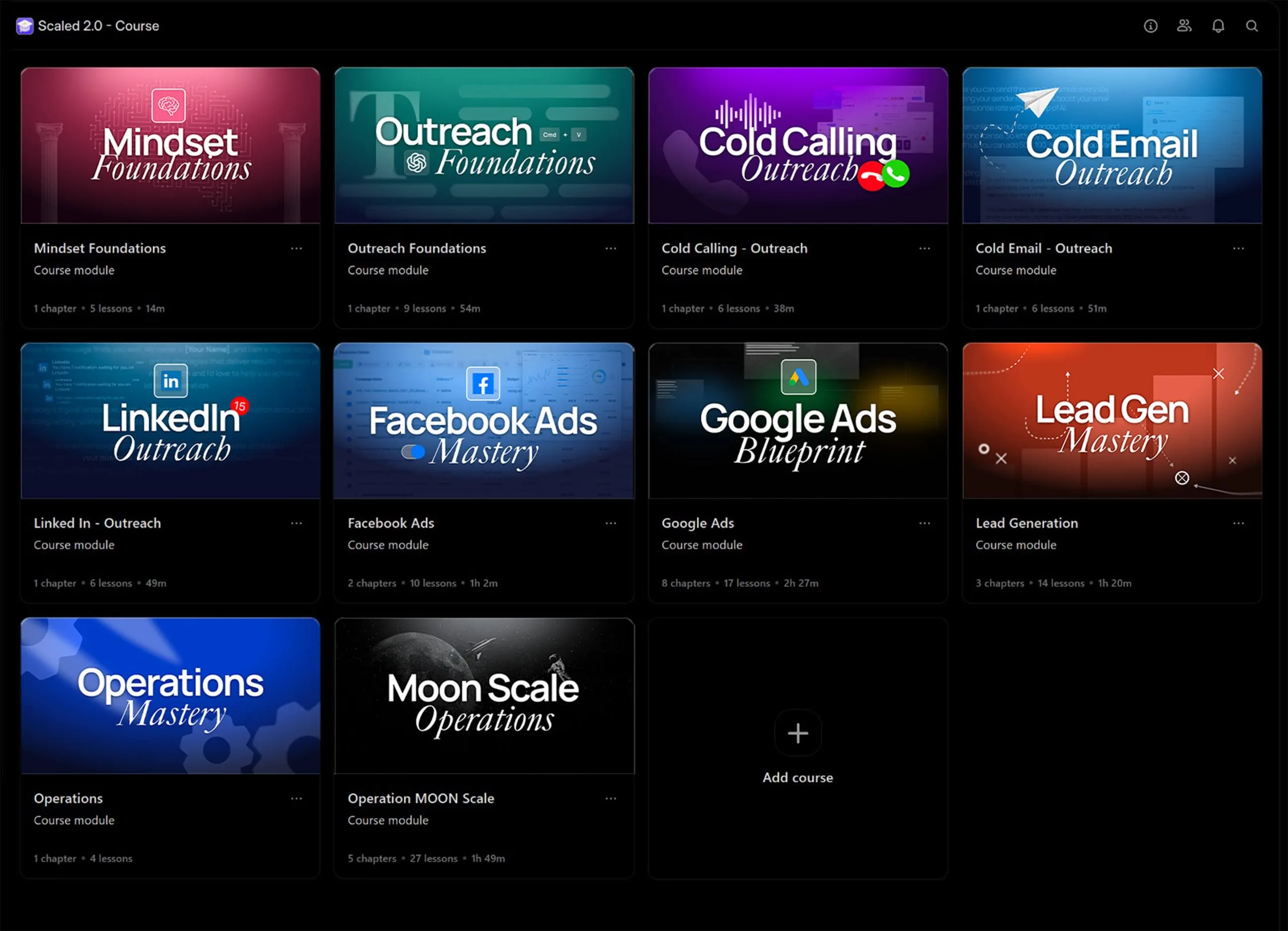Image resolution: width=1288 pixels, height=931 pixels.
Task: Open the Operations course ellipsis menu
Action: click(x=296, y=799)
